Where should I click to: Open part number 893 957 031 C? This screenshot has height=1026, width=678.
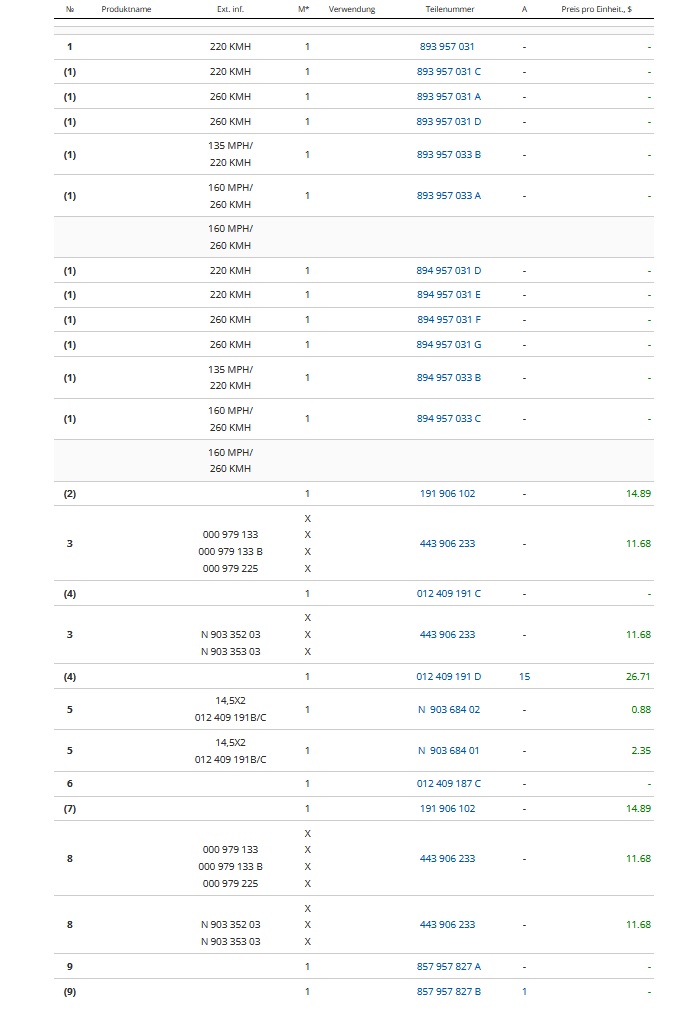coord(448,72)
